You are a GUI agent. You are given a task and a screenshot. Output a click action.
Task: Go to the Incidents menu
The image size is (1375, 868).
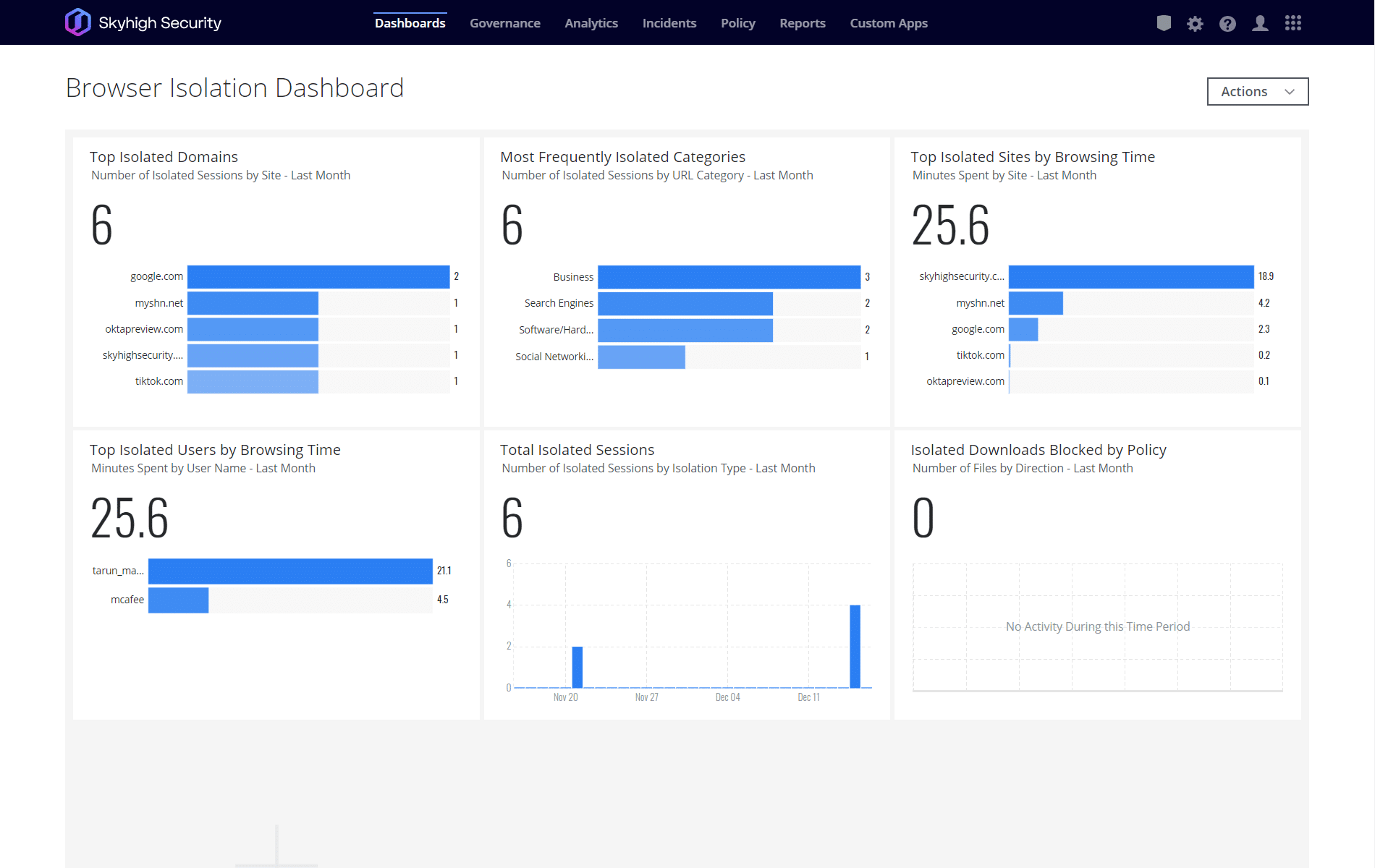coord(669,23)
